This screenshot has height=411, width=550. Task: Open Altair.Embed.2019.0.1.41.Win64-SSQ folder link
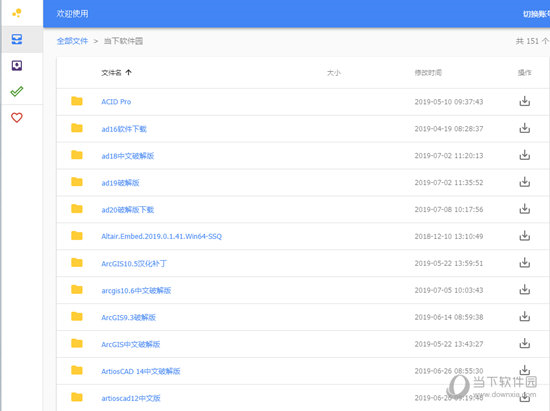click(161, 236)
